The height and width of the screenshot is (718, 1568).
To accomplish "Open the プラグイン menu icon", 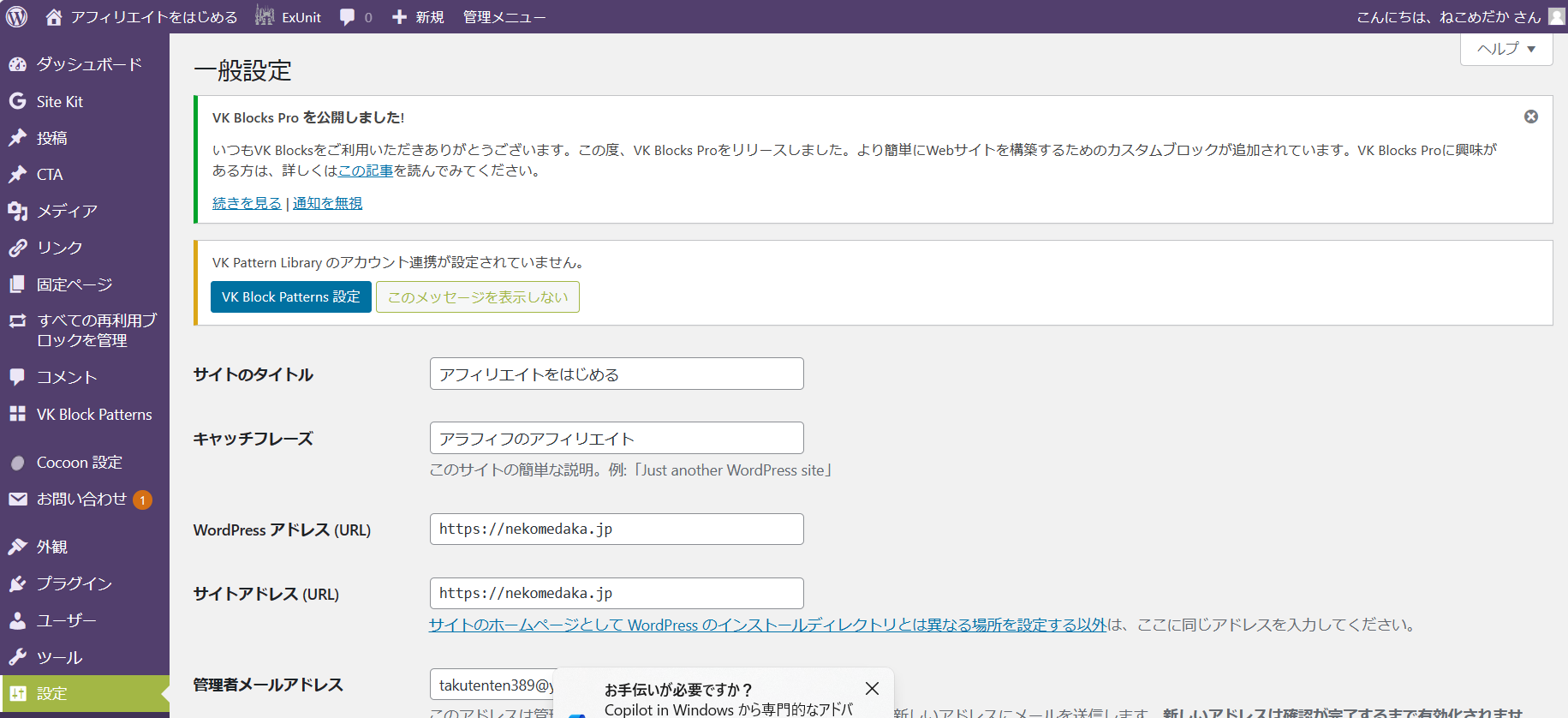I will 18,583.
